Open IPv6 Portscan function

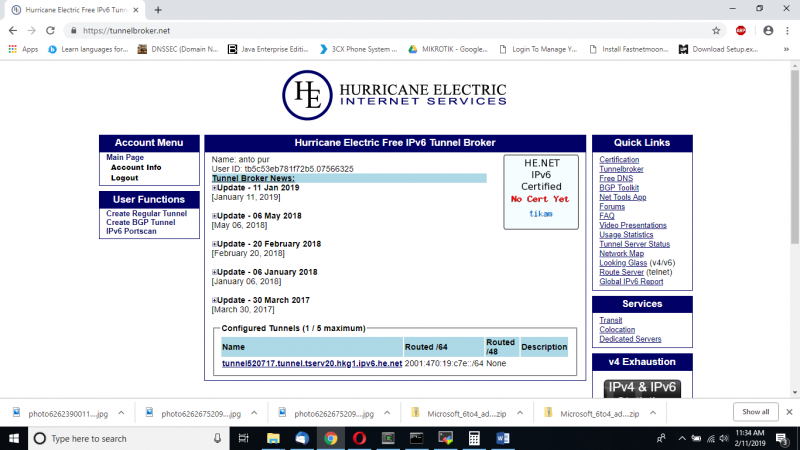[131, 231]
